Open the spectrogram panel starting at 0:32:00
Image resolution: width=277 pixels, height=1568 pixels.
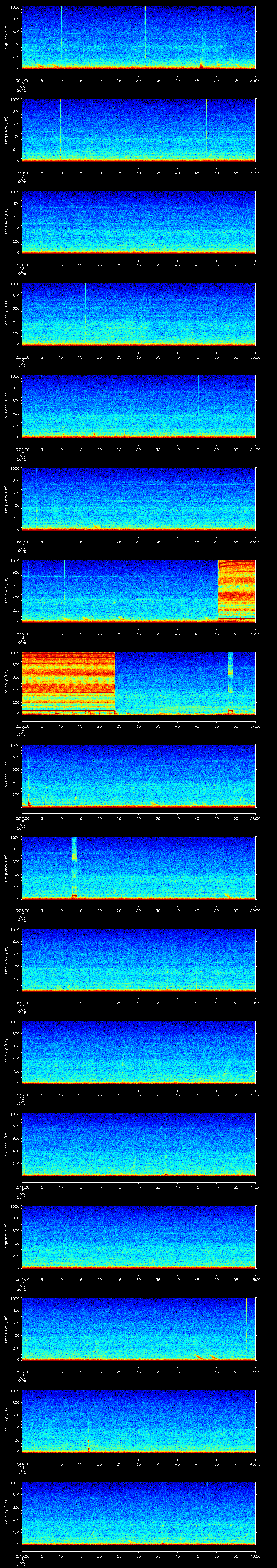pyautogui.click(x=138, y=314)
